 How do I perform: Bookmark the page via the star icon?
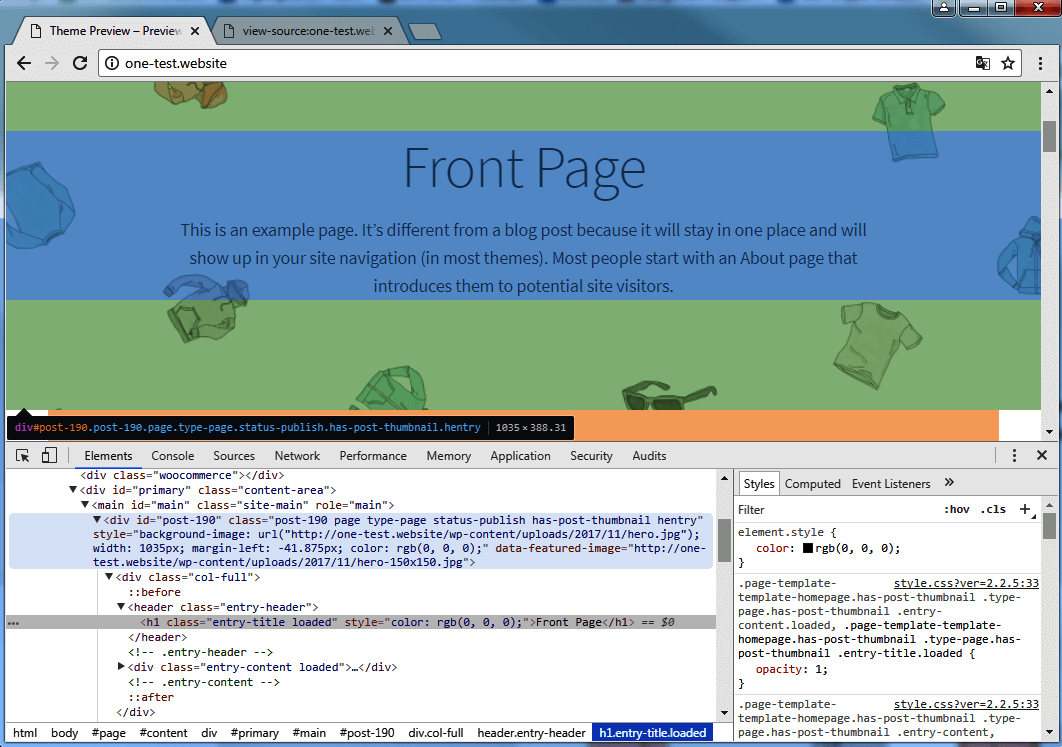click(x=1009, y=62)
